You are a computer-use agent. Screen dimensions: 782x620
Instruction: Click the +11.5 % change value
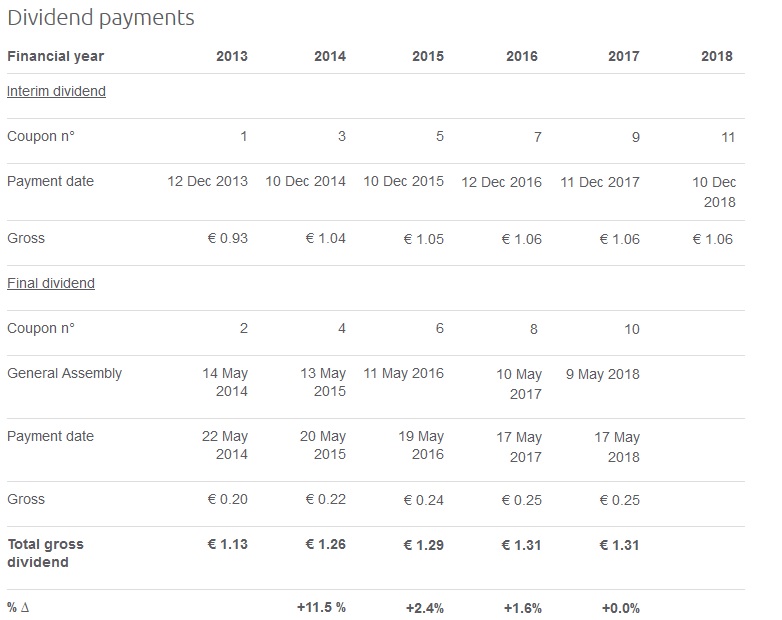321,608
